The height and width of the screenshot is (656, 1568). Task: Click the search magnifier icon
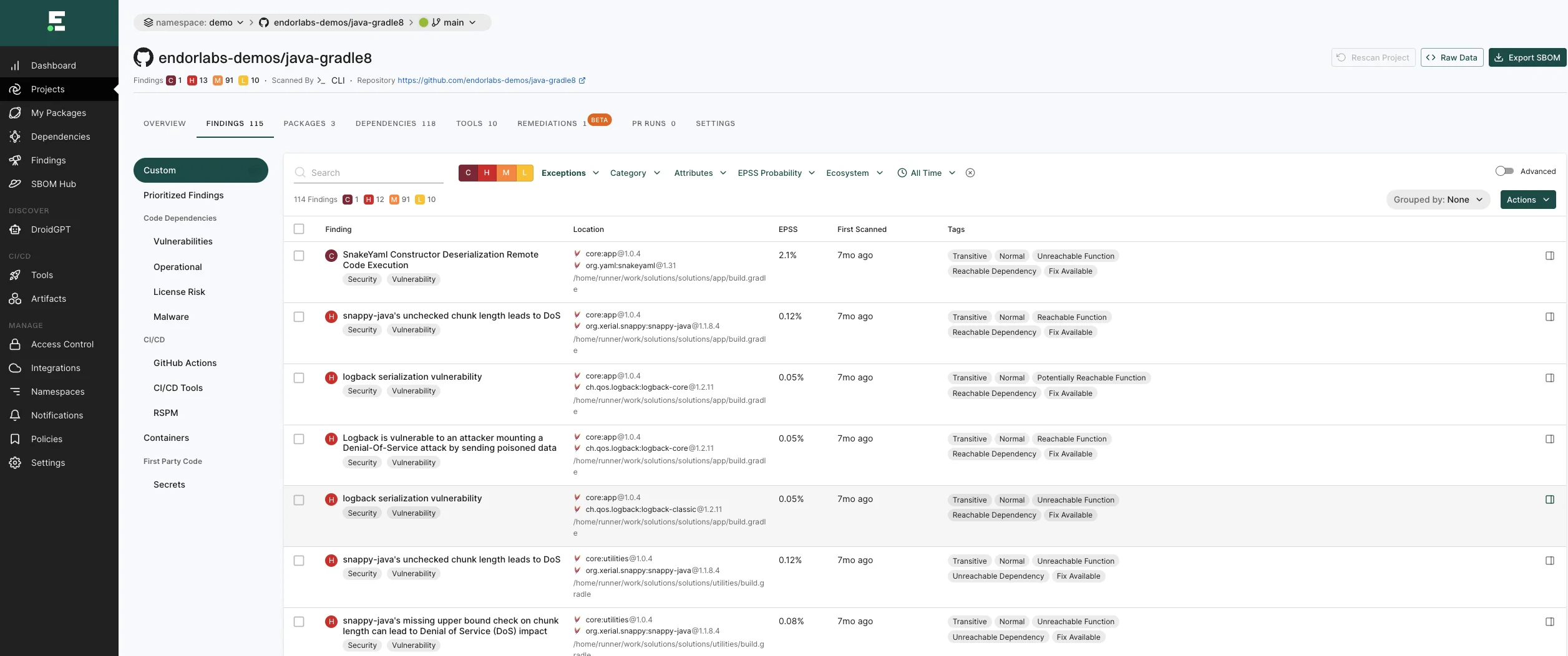[300, 172]
